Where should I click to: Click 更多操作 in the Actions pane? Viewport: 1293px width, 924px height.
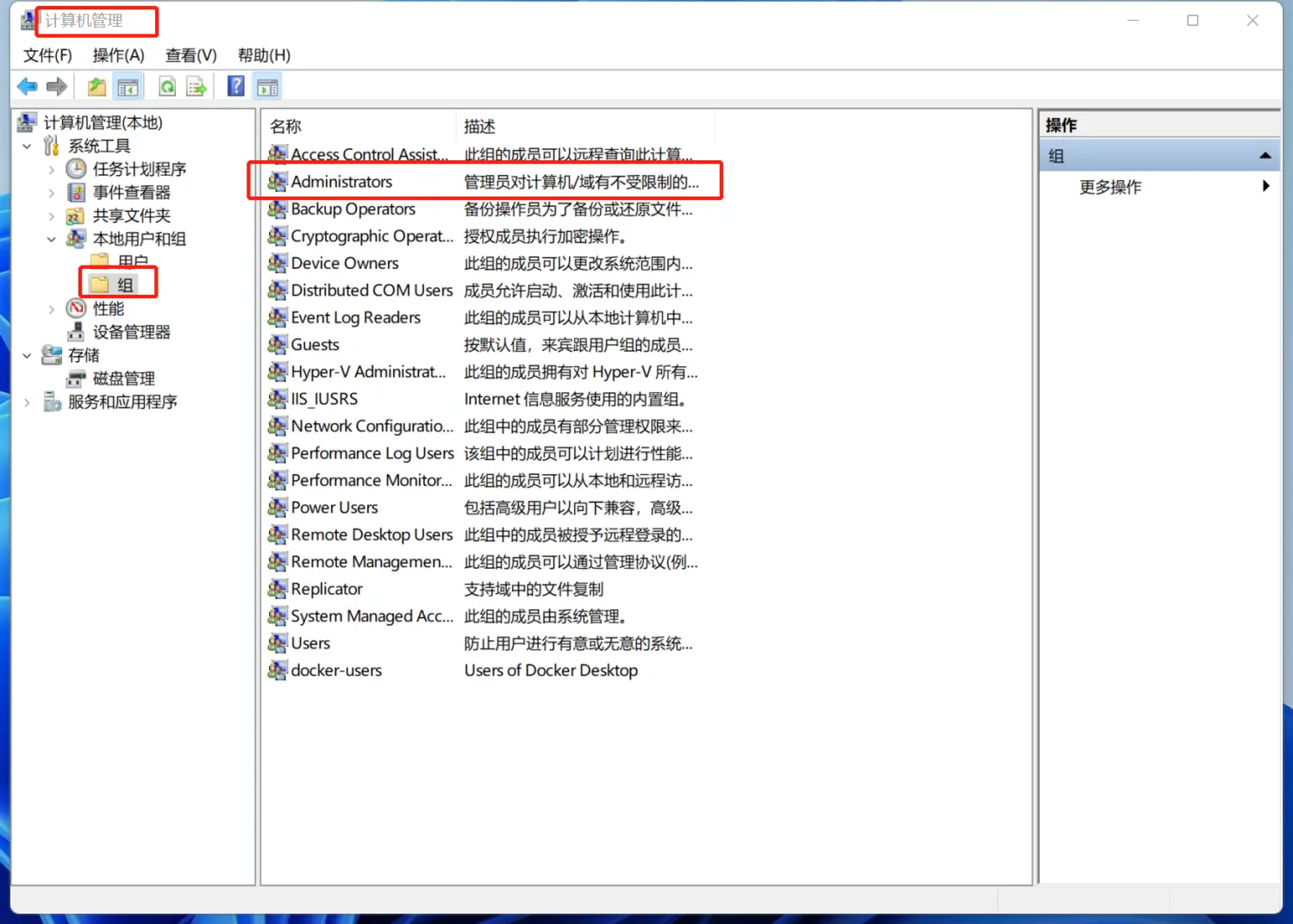tap(1110, 187)
